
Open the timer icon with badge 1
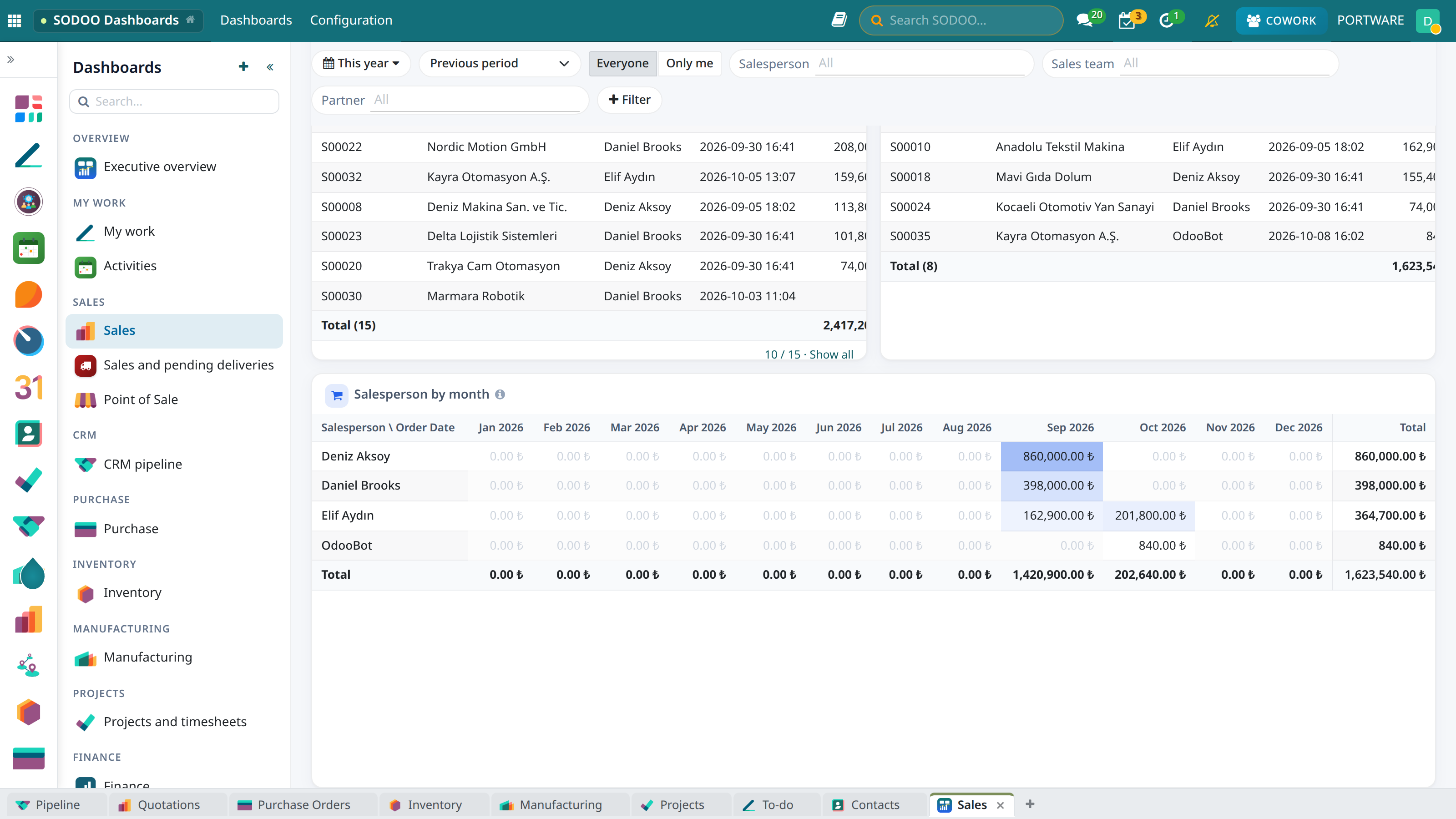pyautogui.click(x=1167, y=20)
